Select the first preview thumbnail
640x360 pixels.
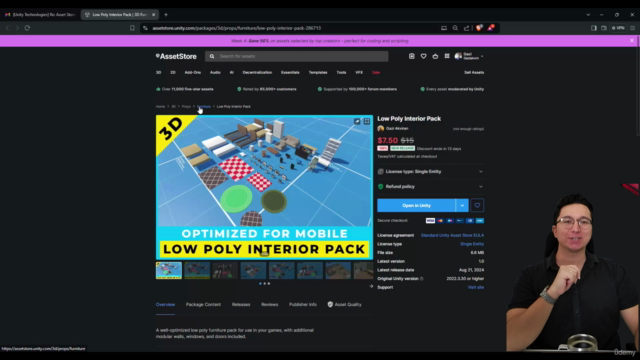coord(169,271)
